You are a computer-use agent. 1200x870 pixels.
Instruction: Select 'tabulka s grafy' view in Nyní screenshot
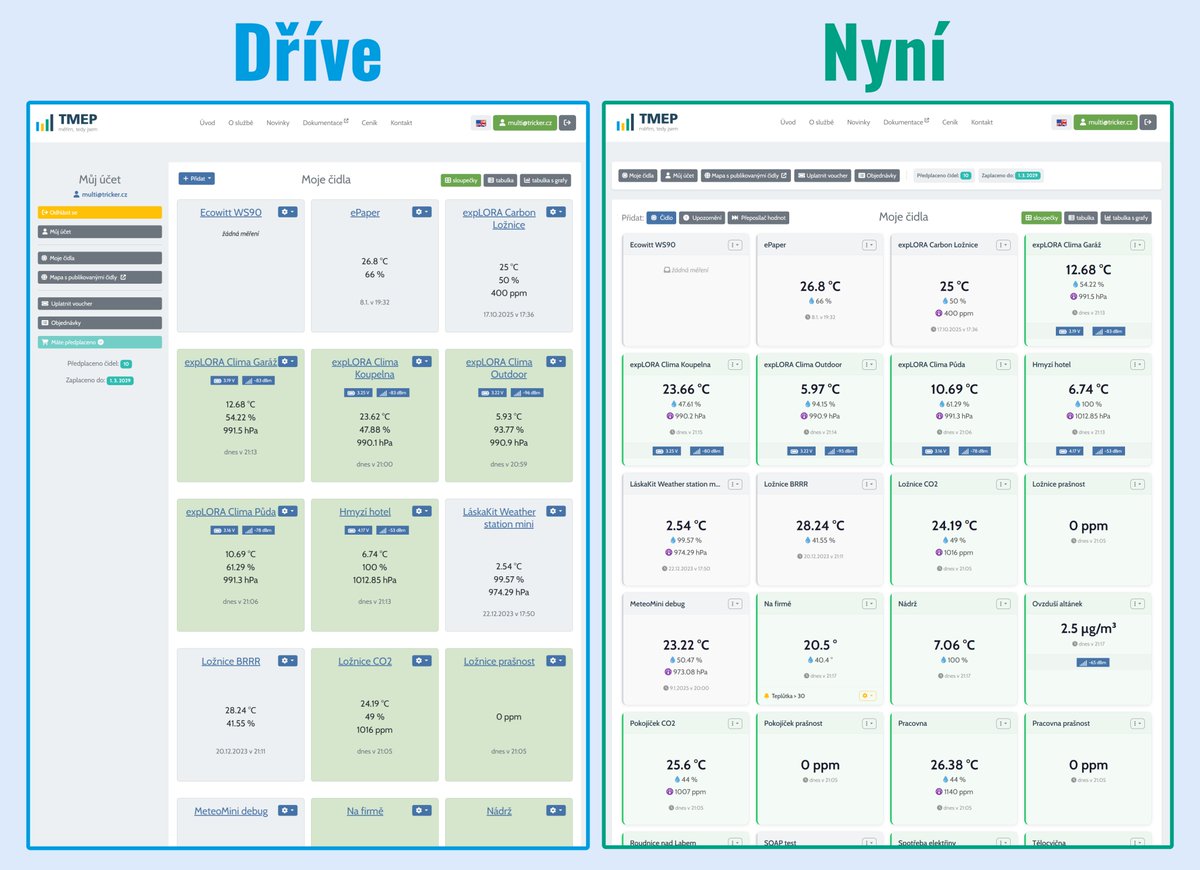(1127, 217)
